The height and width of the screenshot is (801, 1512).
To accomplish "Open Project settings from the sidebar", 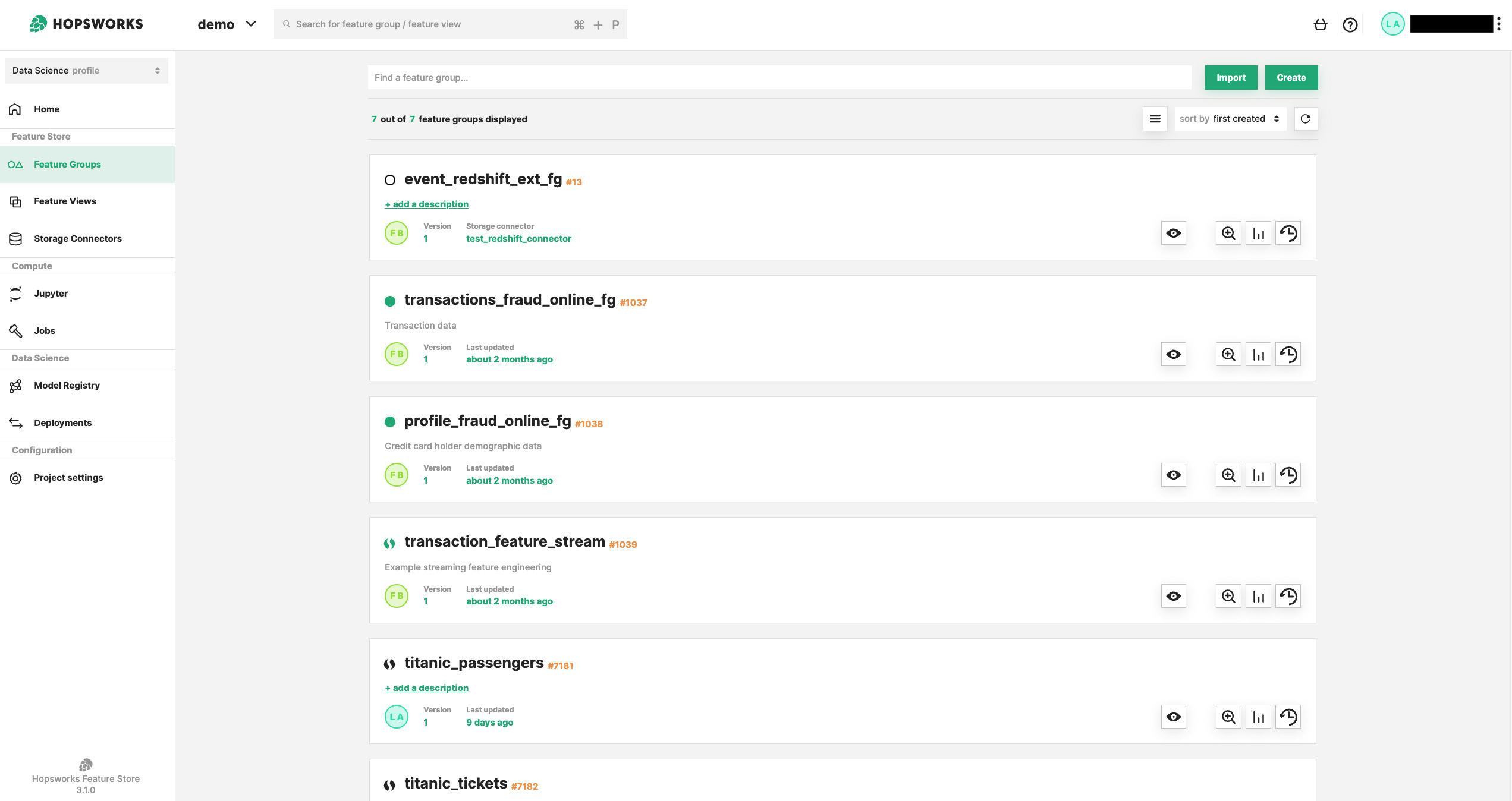I will (x=68, y=477).
